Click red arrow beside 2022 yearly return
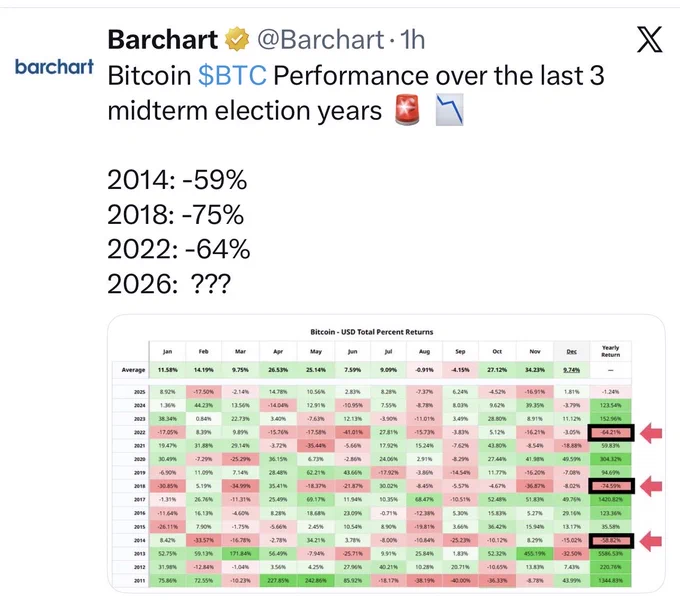 [651, 433]
